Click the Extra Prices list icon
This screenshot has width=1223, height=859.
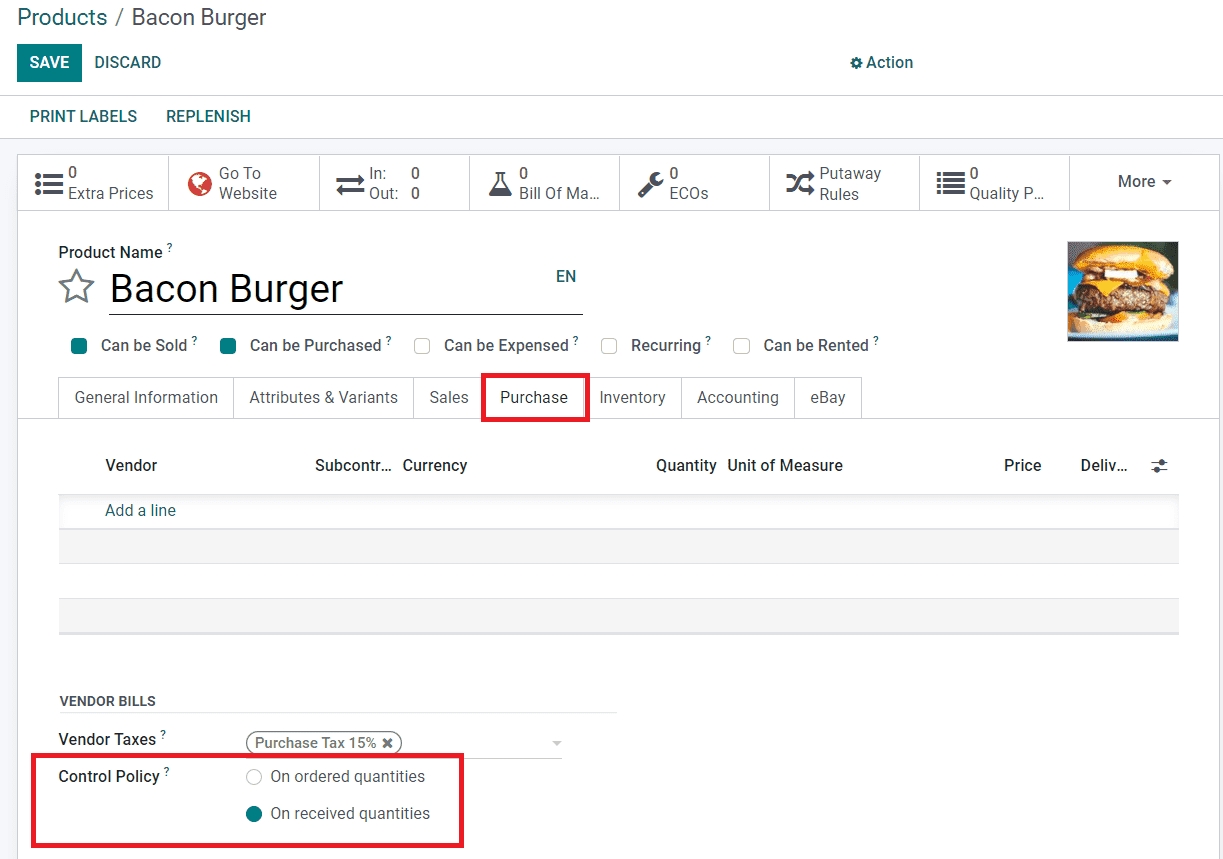[48, 183]
